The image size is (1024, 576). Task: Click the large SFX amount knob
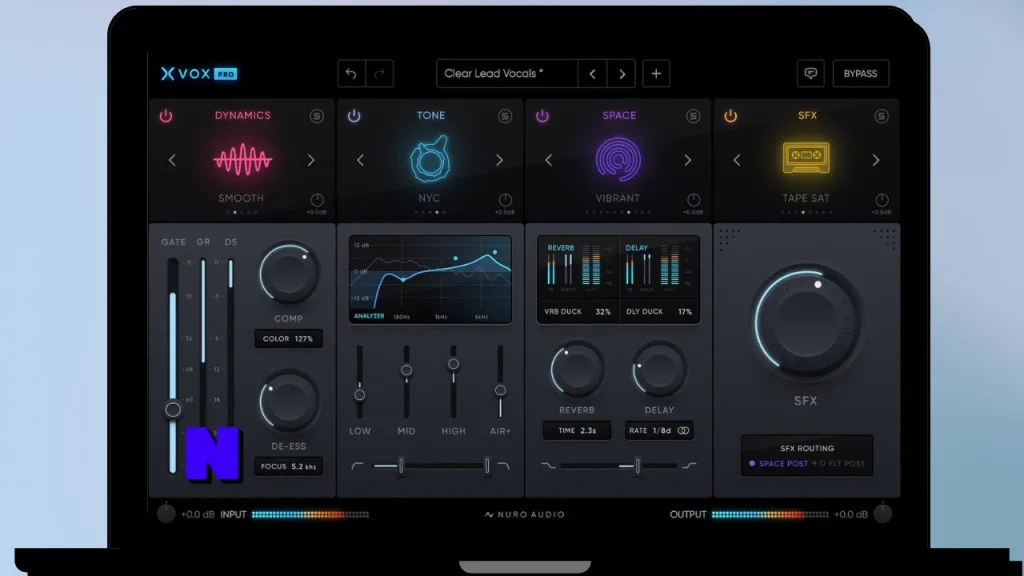806,322
